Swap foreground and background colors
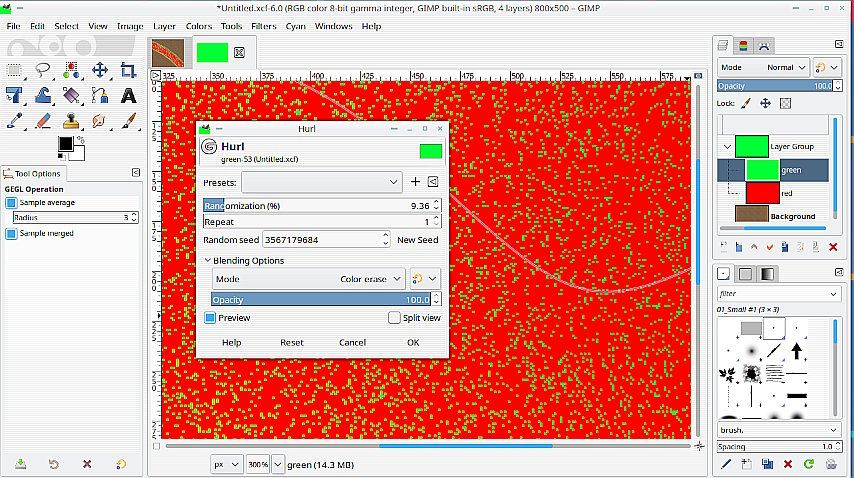 81,140
